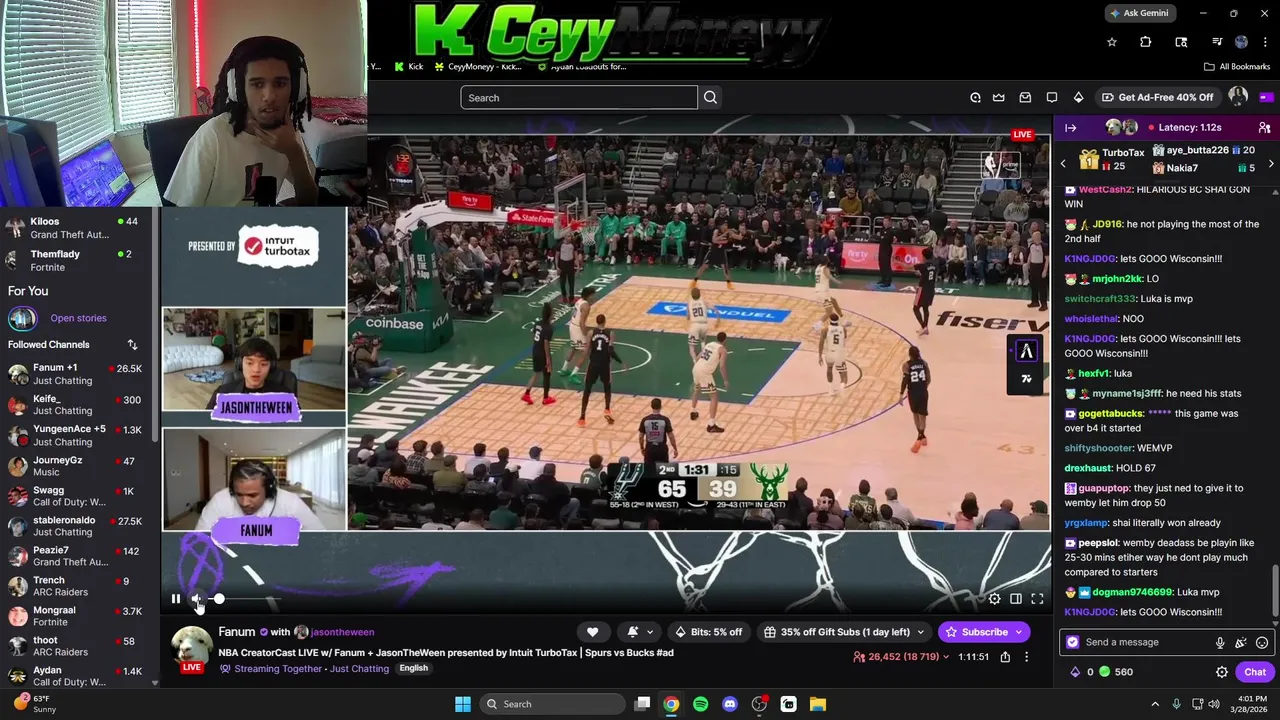
Task: Open All Bookmarks folder
Action: tap(1237, 66)
